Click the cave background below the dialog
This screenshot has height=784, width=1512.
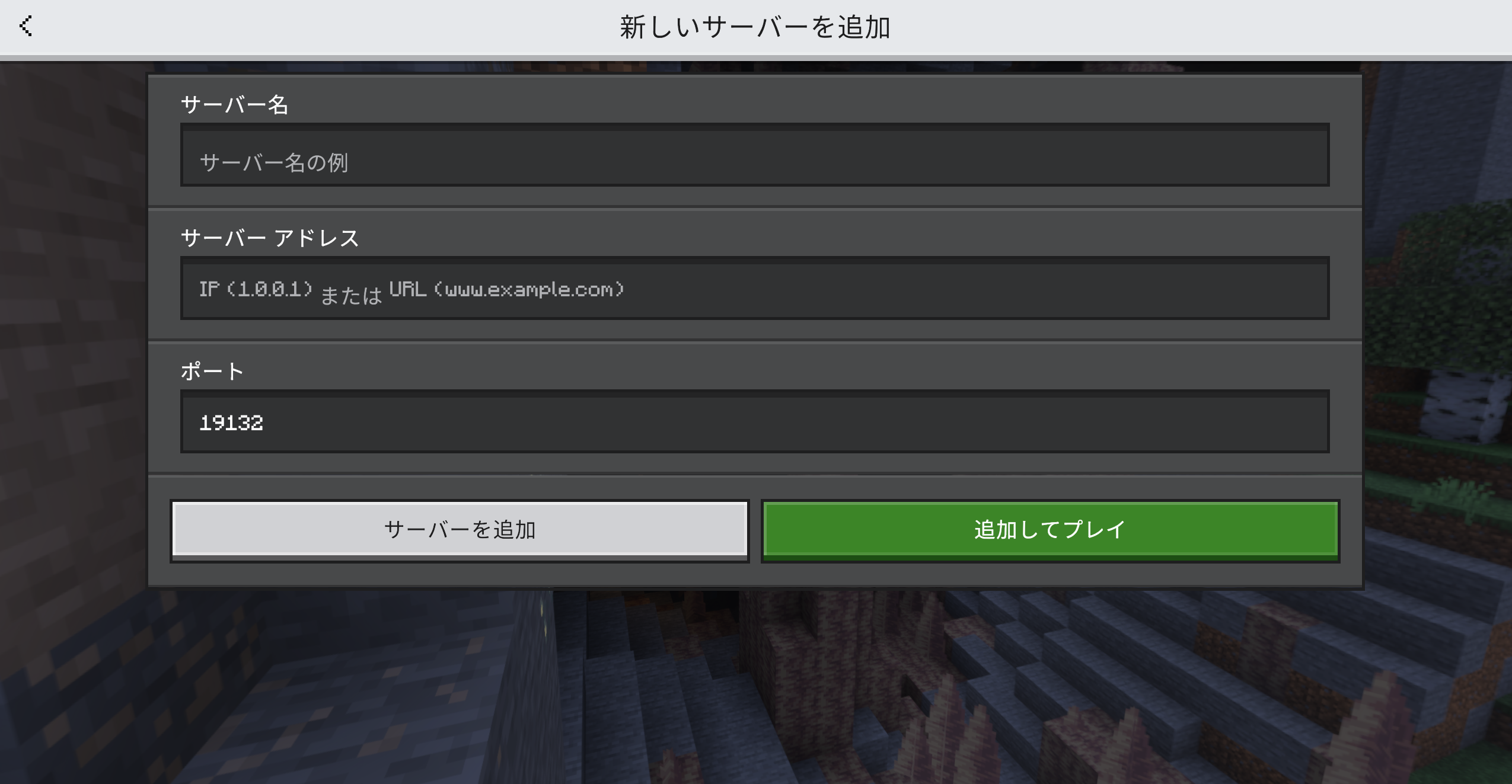click(754, 687)
